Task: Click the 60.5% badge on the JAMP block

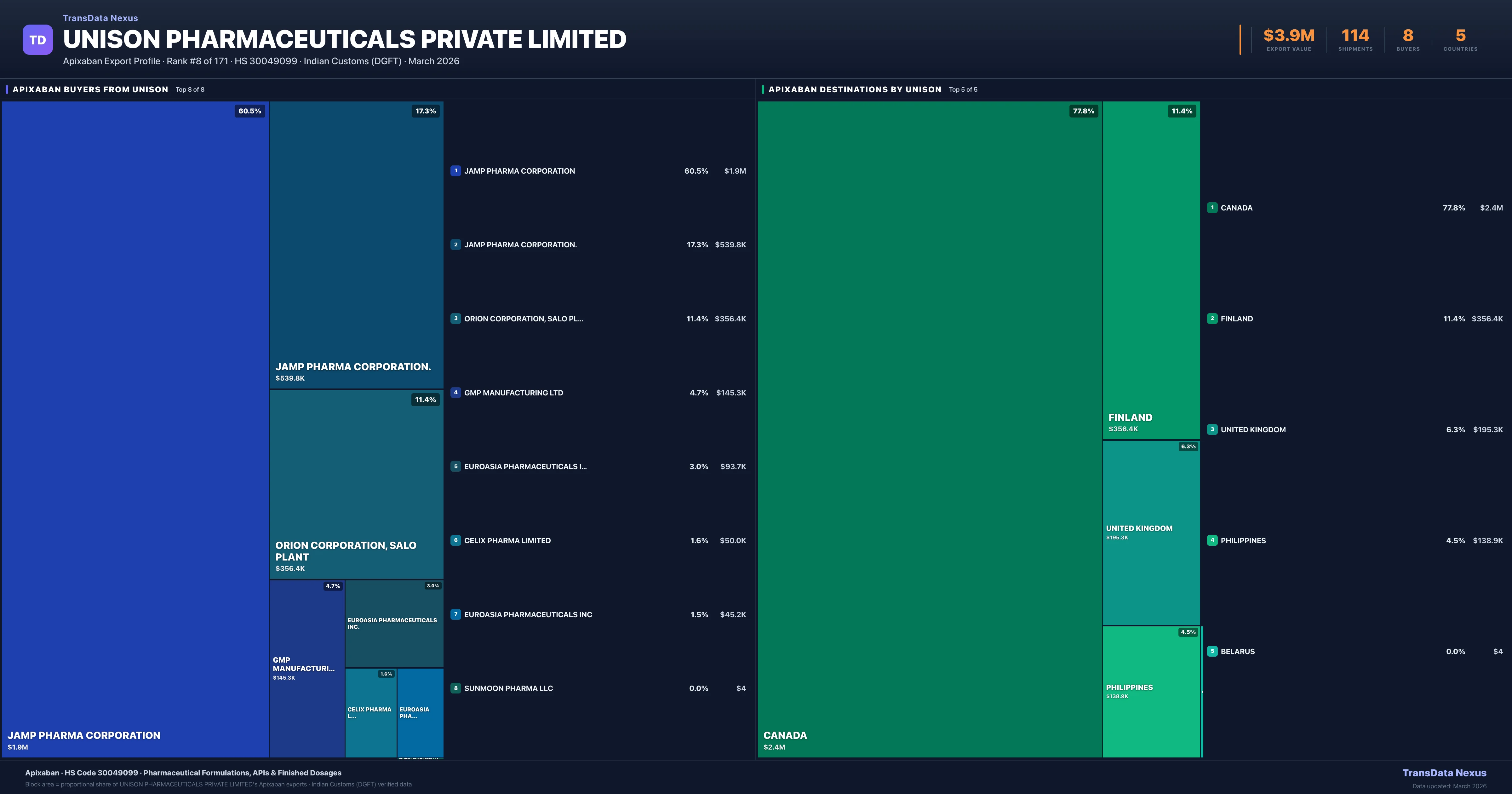Action: click(x=249, y=111)
